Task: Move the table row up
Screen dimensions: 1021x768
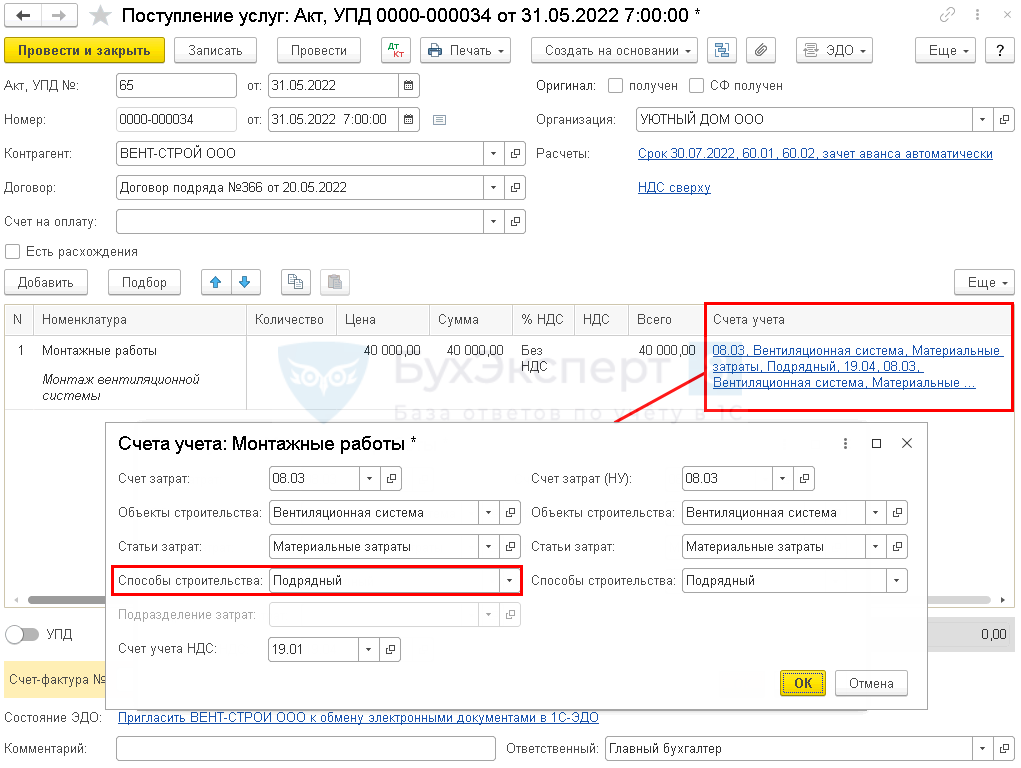Action: [x=215, y=282]
